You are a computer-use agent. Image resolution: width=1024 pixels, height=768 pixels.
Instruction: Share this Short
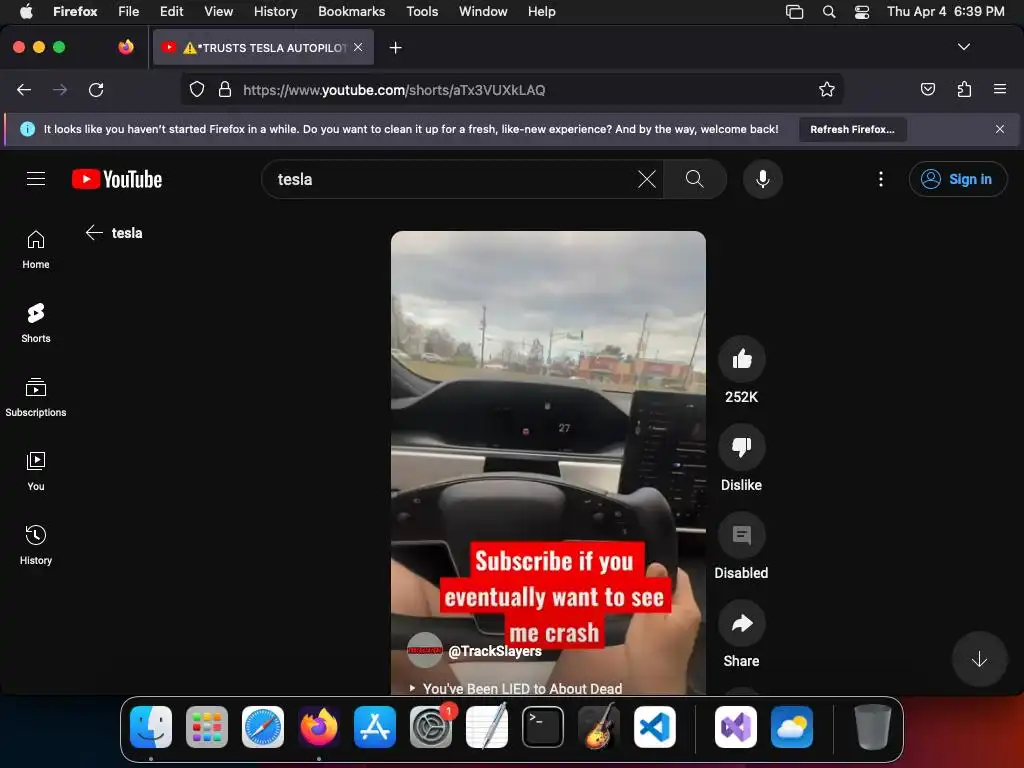point(741,624)
